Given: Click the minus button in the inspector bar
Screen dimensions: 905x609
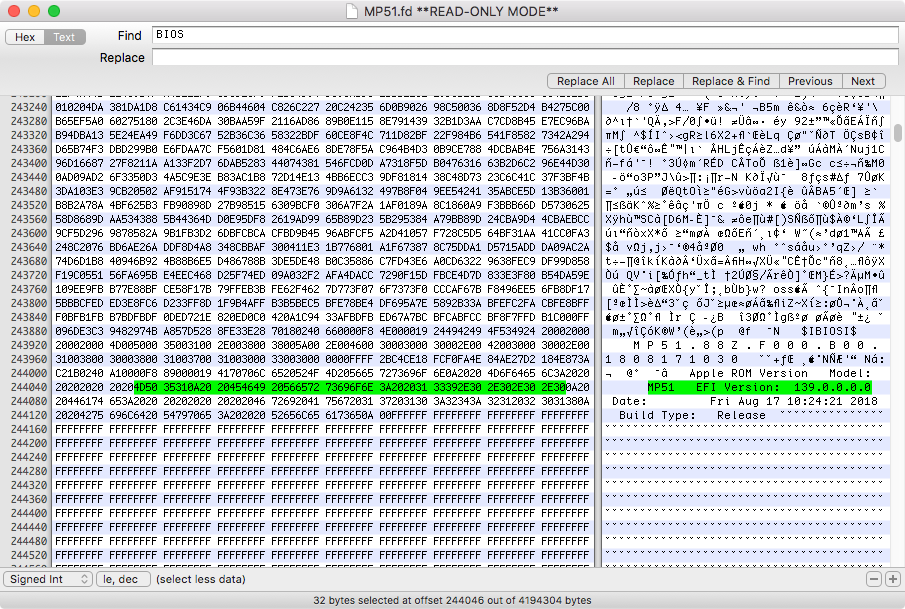Looking at the screenshot, I should [874, 579].
